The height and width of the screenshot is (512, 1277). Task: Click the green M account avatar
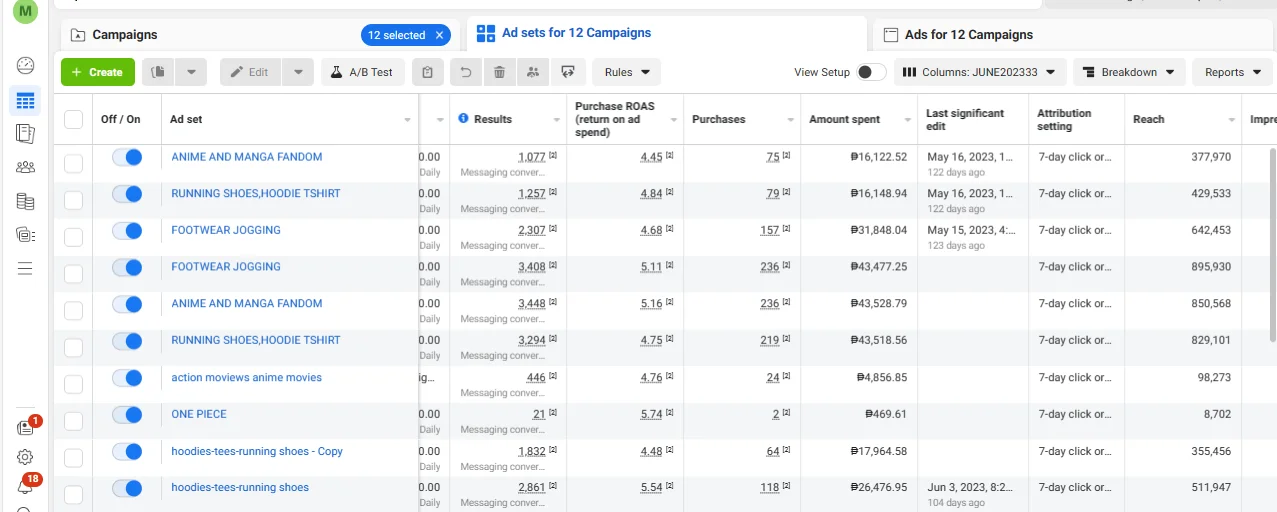pos(25,12)
